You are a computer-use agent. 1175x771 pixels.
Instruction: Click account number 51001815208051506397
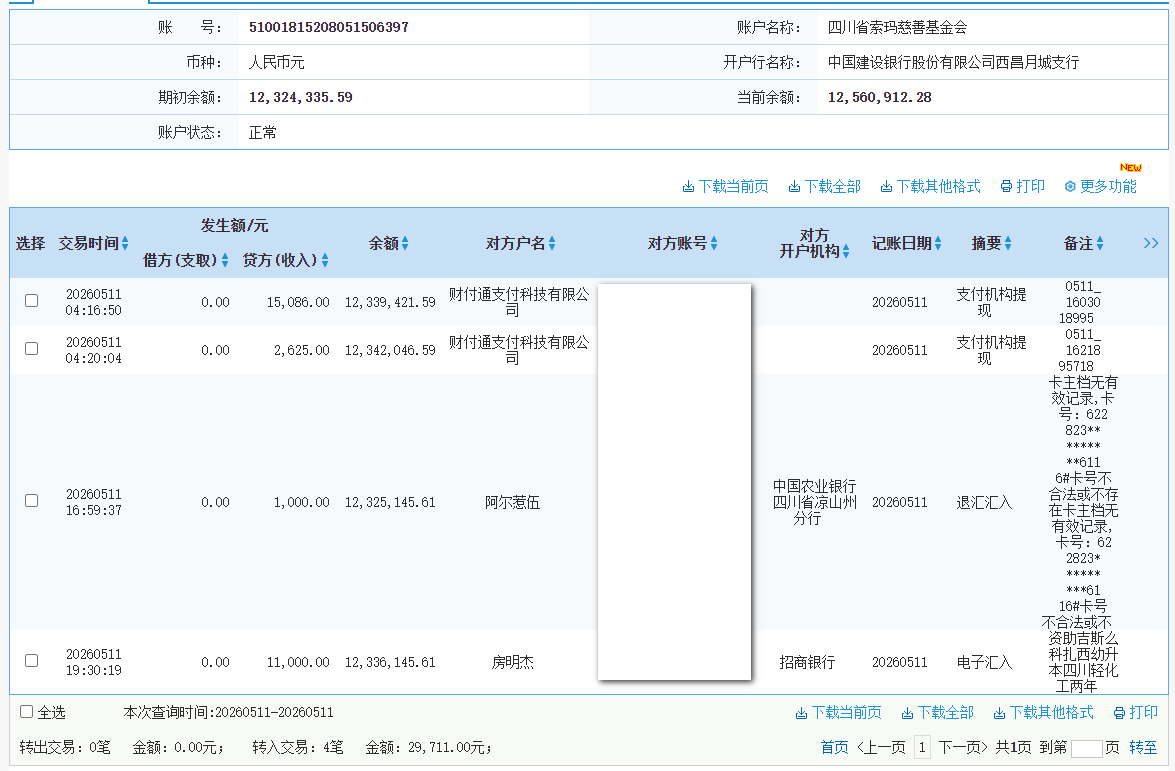coord(329,27)
